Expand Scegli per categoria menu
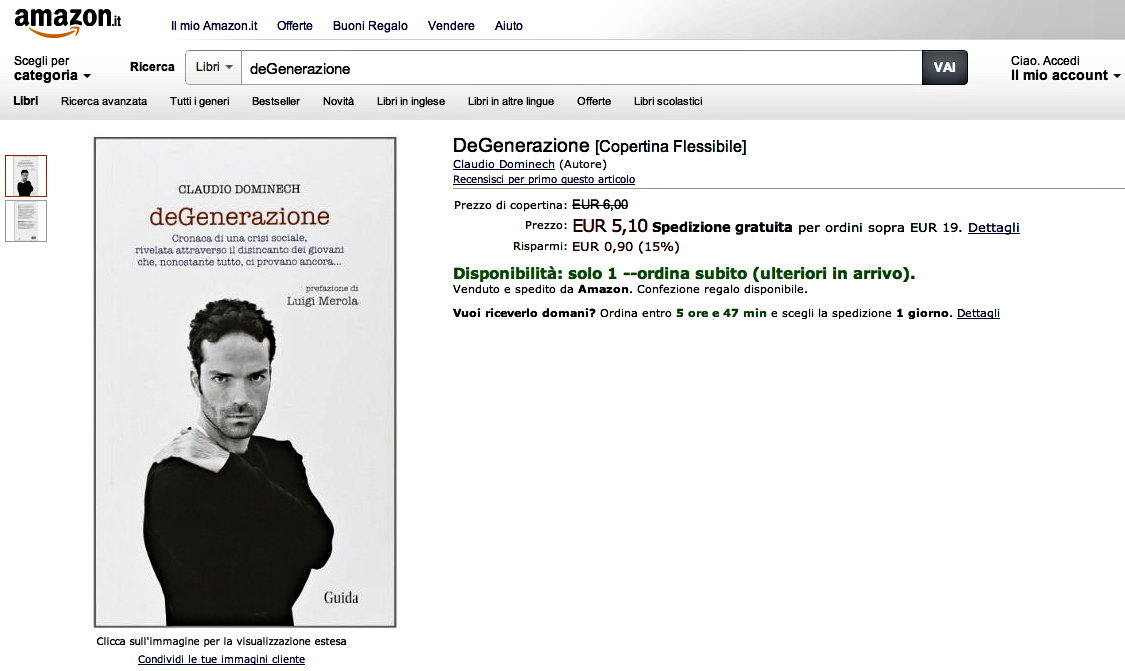Screen dimensions: 1125x671 [52, 68]
